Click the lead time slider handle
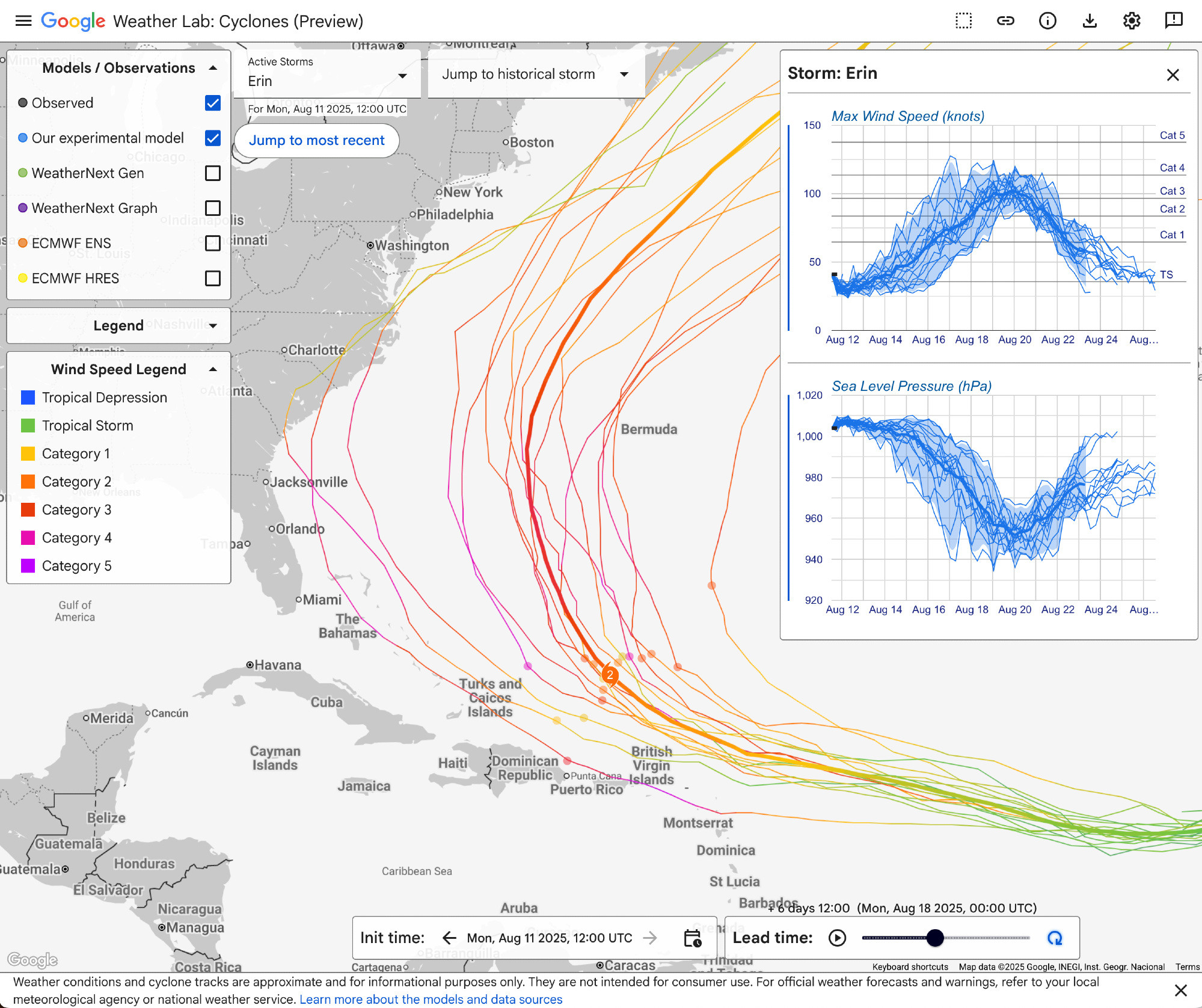This screenshot has width=1202, height=1008. (x=935, y=938)
